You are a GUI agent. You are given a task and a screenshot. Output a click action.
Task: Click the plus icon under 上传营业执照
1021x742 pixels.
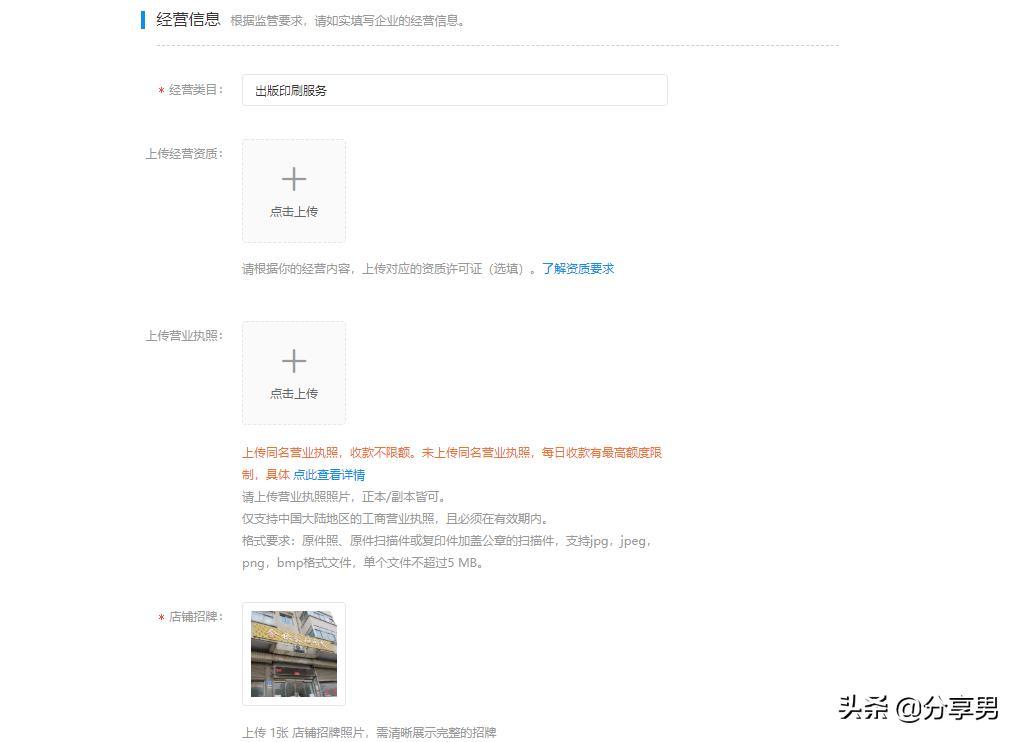click(x=294, y=361)
